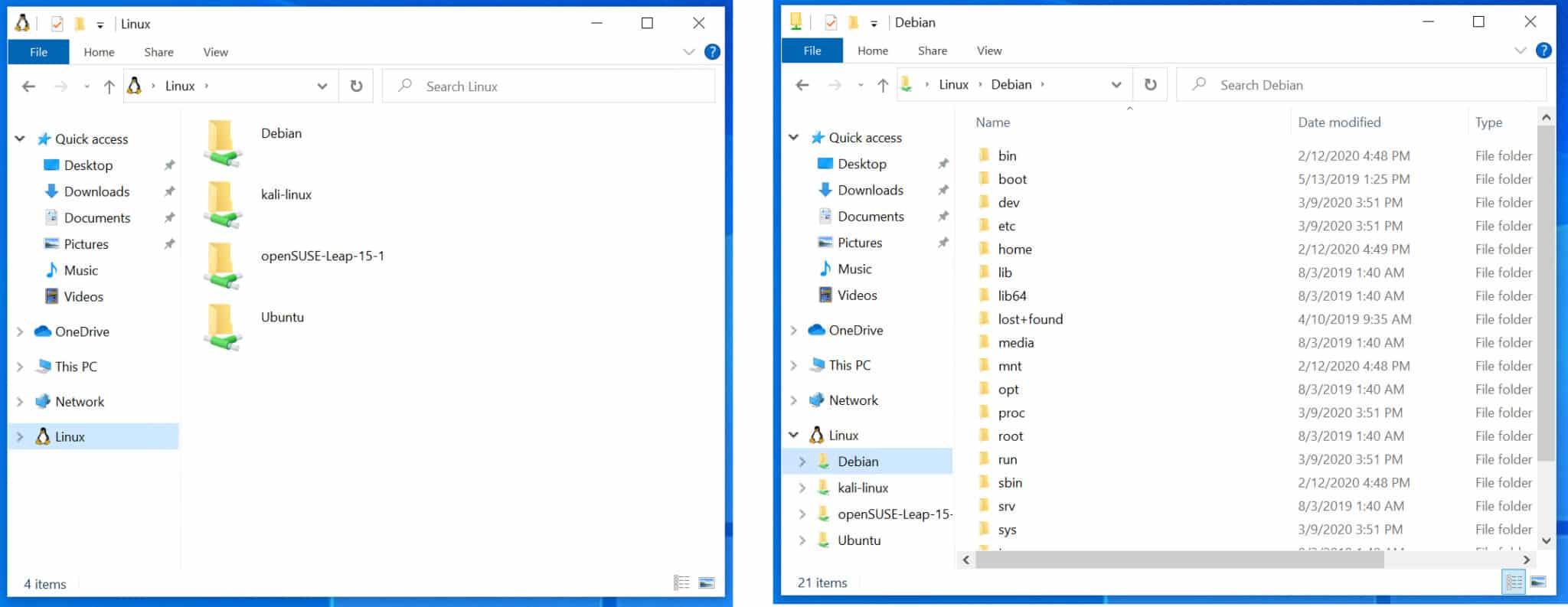This screenshot has width=1568, height=607.
Task: Open the openSUSE-Leap-15-1 folder icon
Action: [x=222, y=266]
